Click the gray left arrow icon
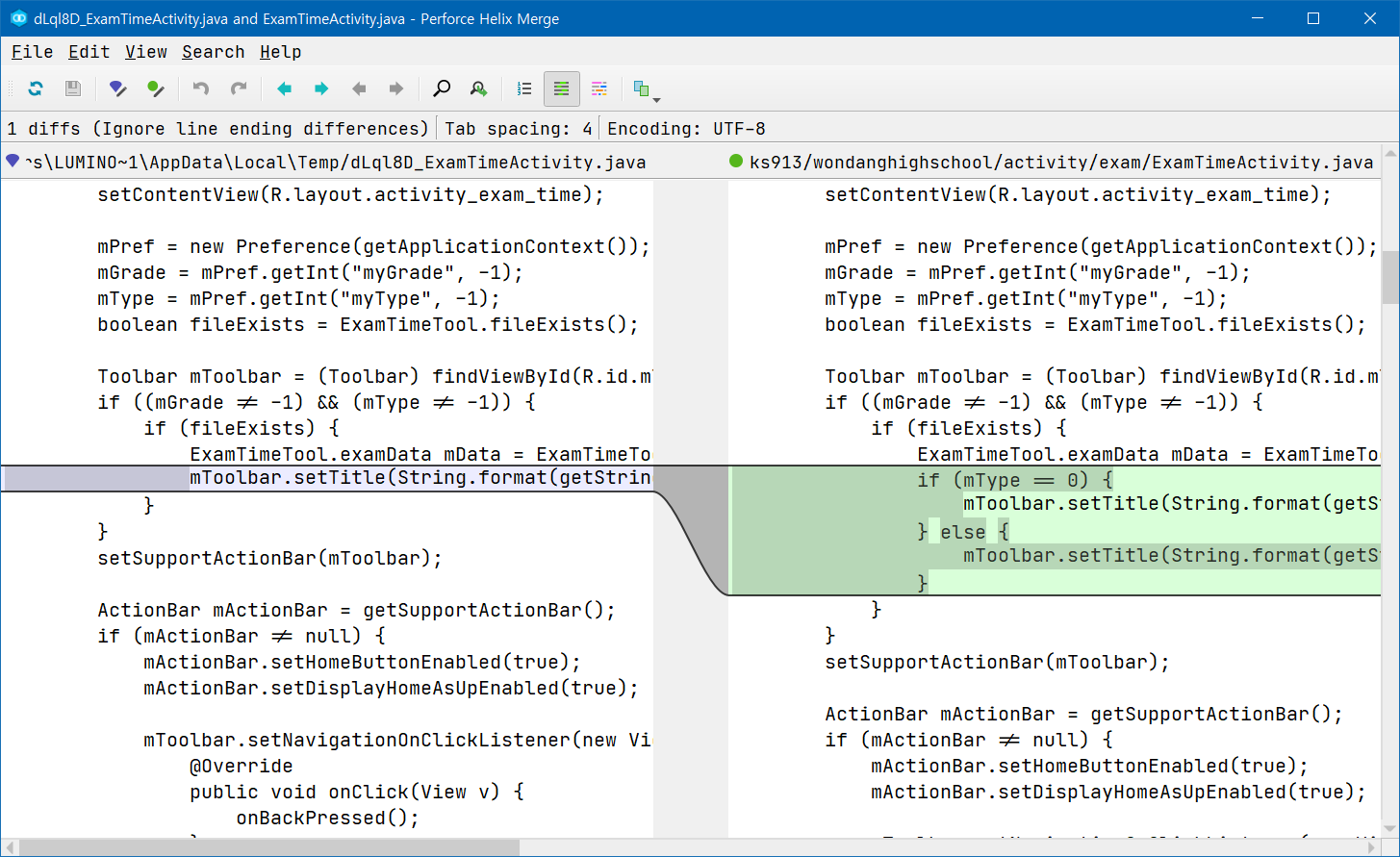The width and height of the screenshot is (1400, 857). [x=359, y=88]
